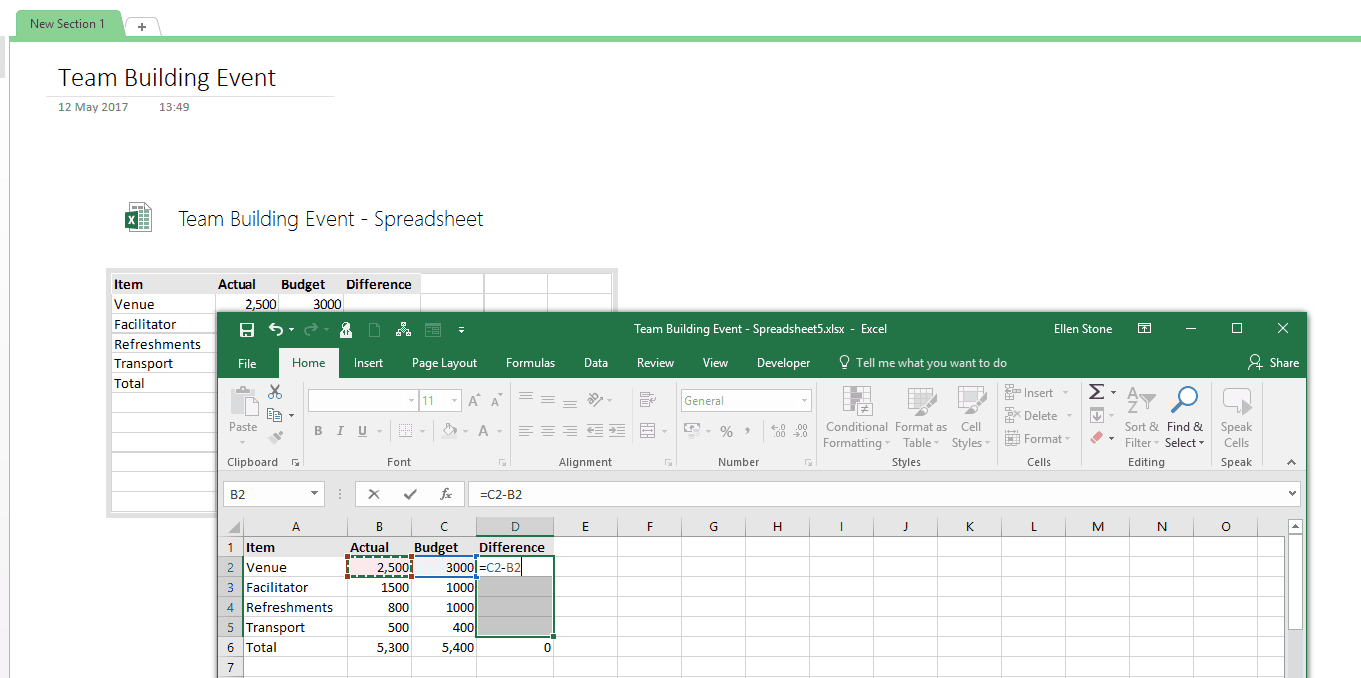Align text to the right
This screenshot has width=1361, height=678.
(569, 431)
